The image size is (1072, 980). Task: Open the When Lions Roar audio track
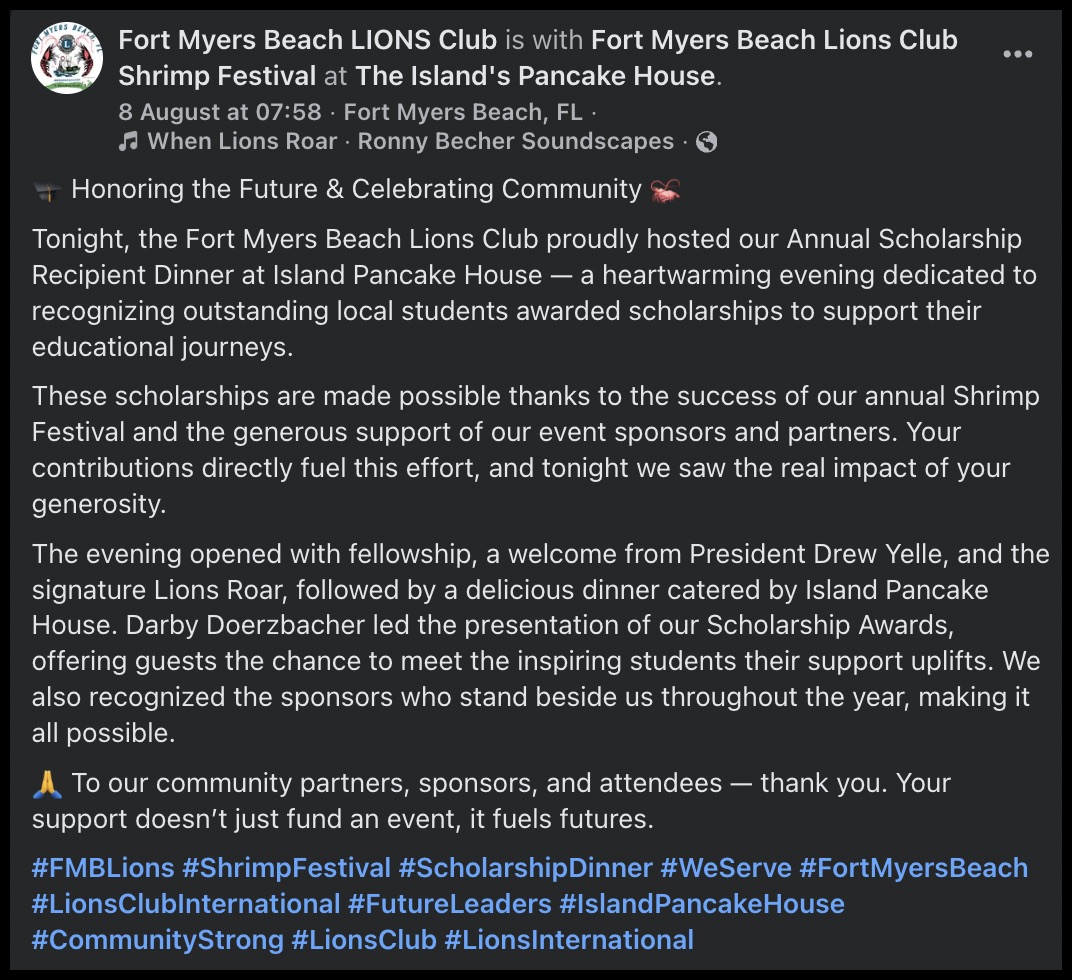242,142
